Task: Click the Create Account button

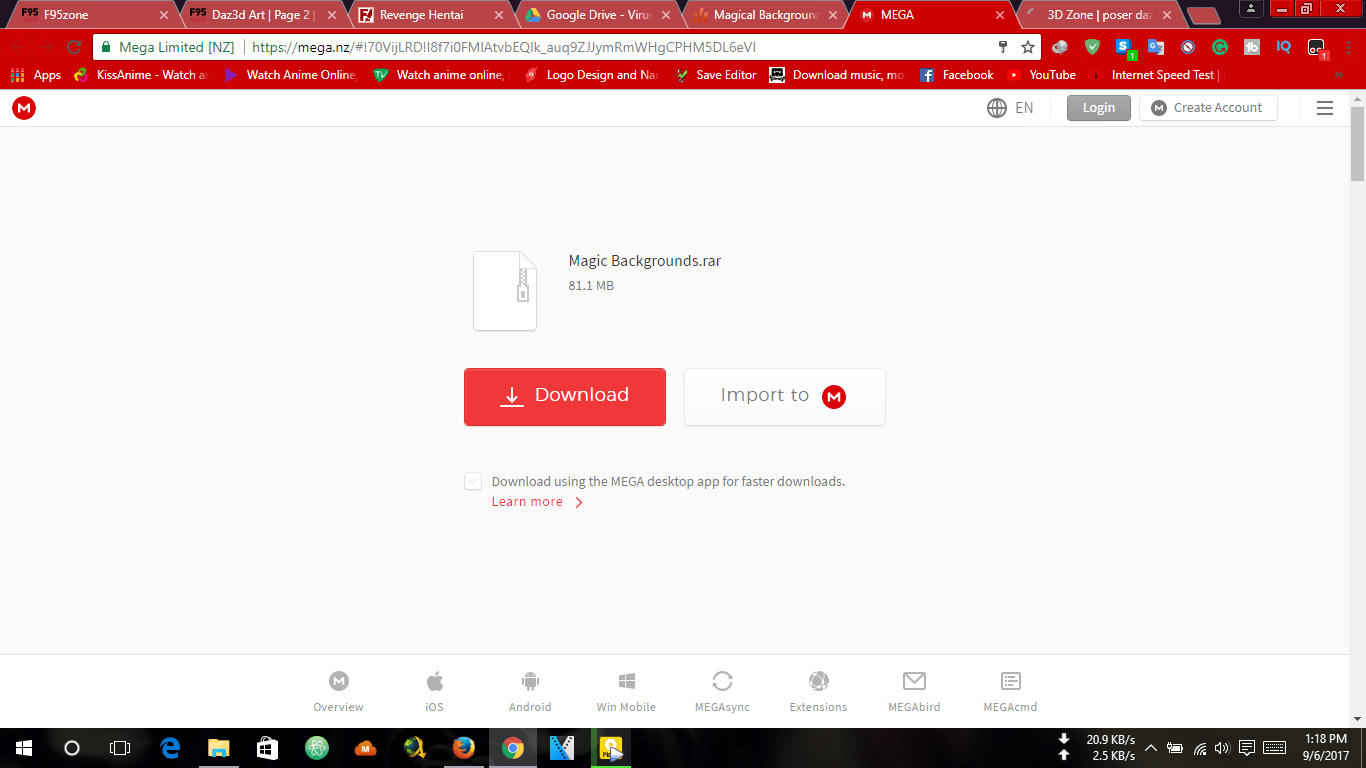Action: point(1208,108)
